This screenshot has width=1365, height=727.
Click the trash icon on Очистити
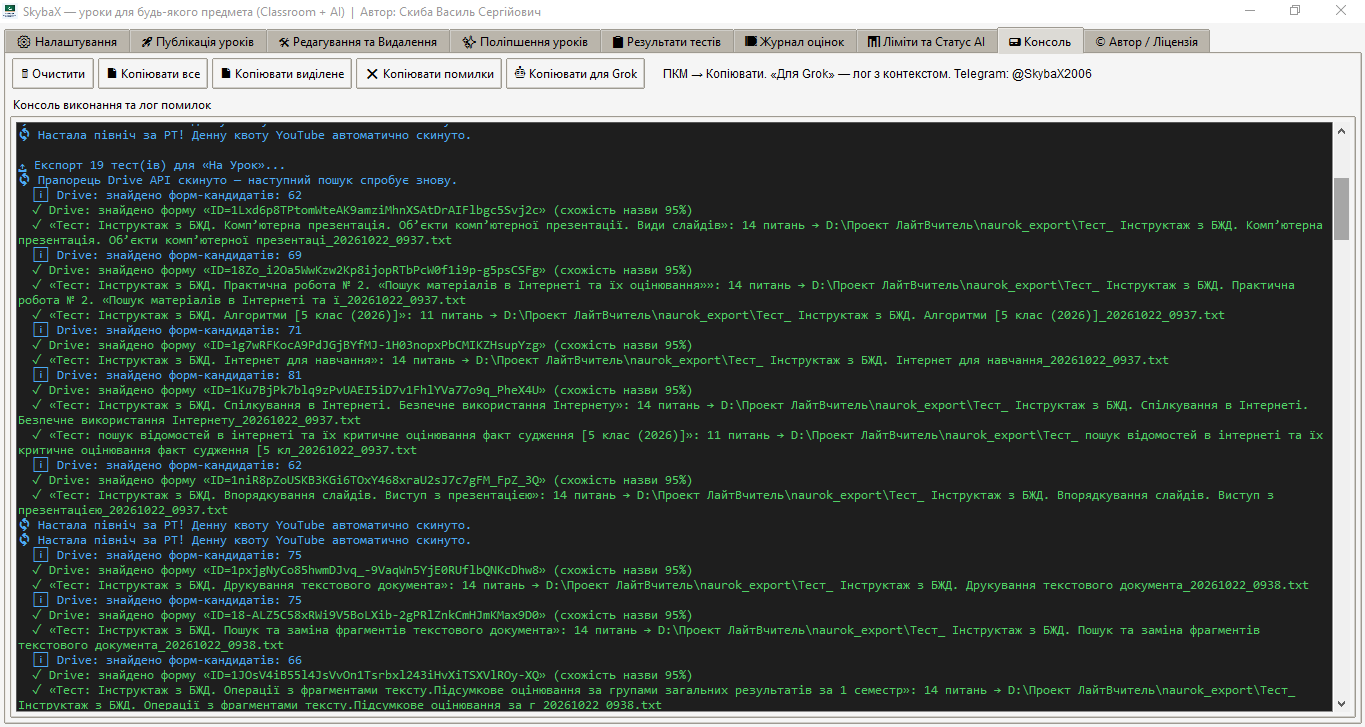tap(25, 74)
